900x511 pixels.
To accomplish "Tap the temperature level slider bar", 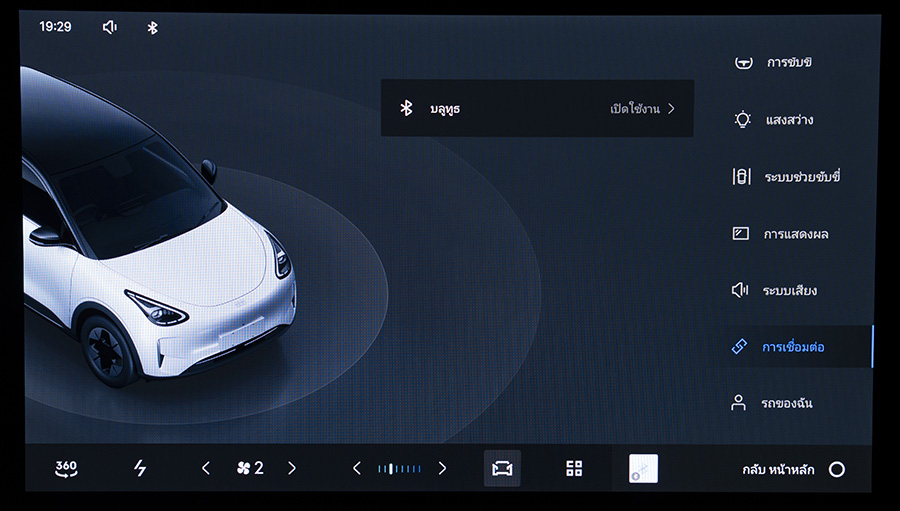I will pos(399,468).
